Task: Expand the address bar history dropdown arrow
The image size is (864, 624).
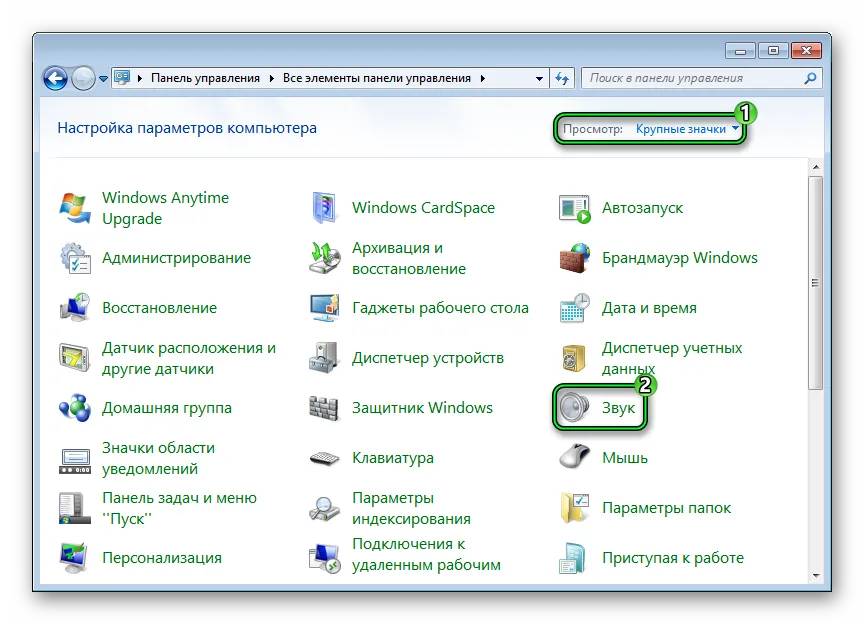Action: coord(540,78)
